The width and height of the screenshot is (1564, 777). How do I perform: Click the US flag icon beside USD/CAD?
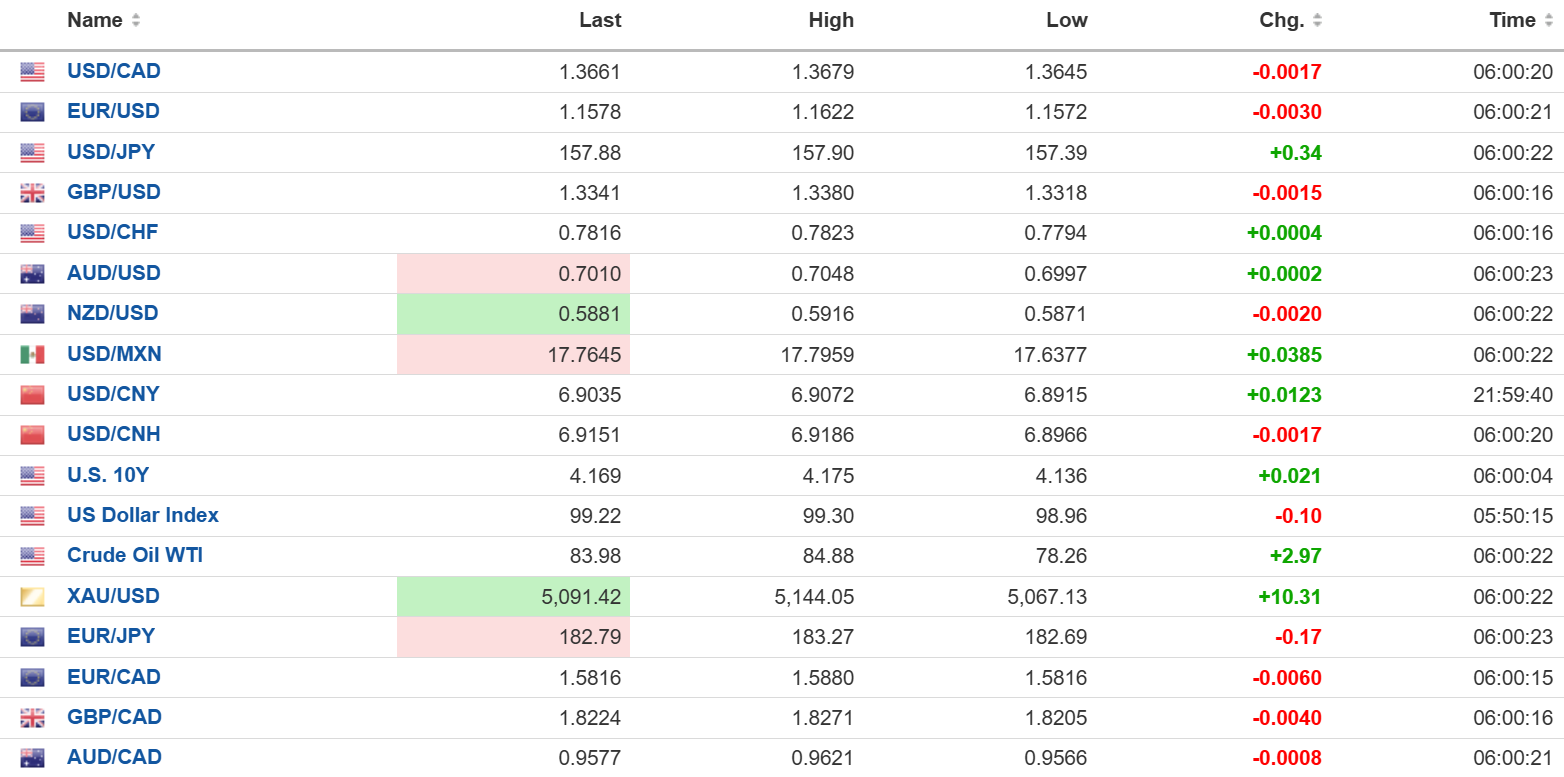click(x=32, y=72)
